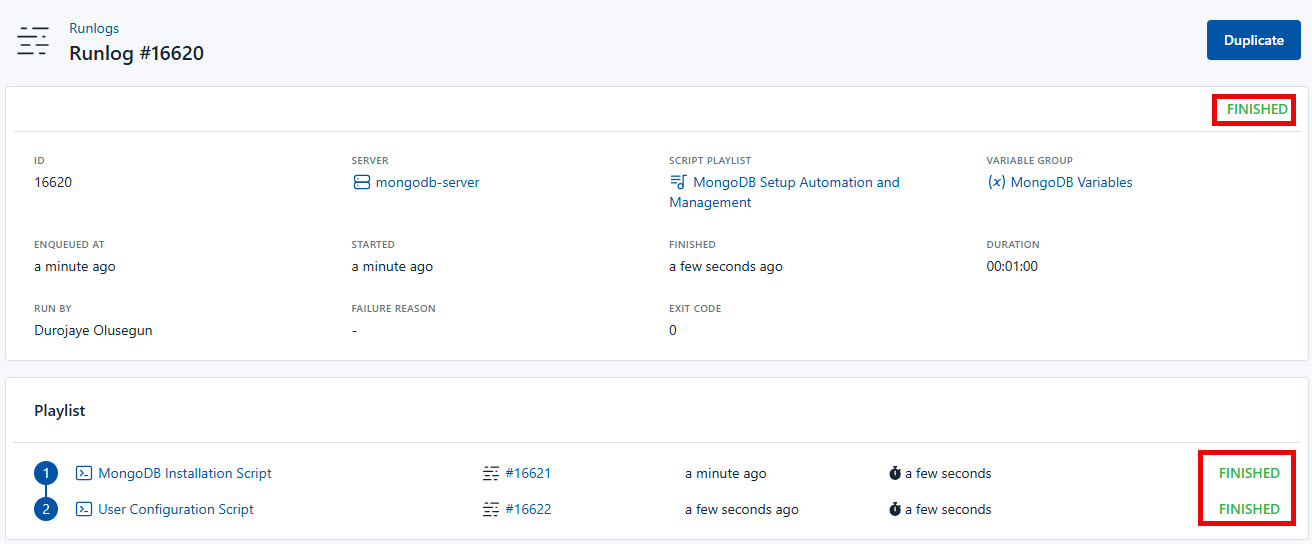The height and width of the screenshot is (544, 1312).
Task: Click the stopwatch icon in the first playlist row
Action: (x=895, y=473)
